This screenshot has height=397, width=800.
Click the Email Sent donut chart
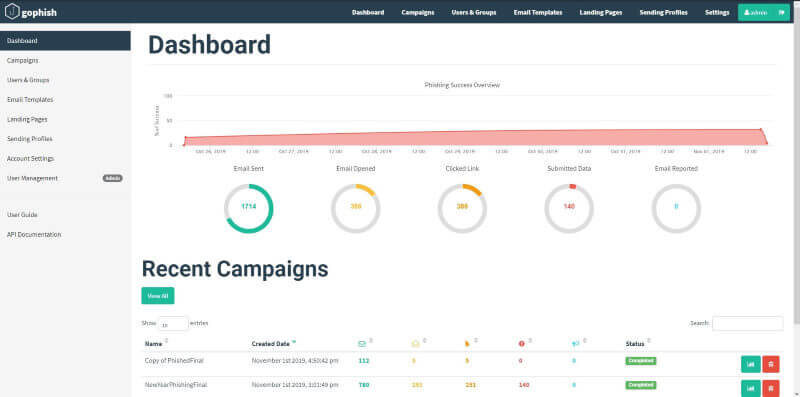tap(248, 208)
